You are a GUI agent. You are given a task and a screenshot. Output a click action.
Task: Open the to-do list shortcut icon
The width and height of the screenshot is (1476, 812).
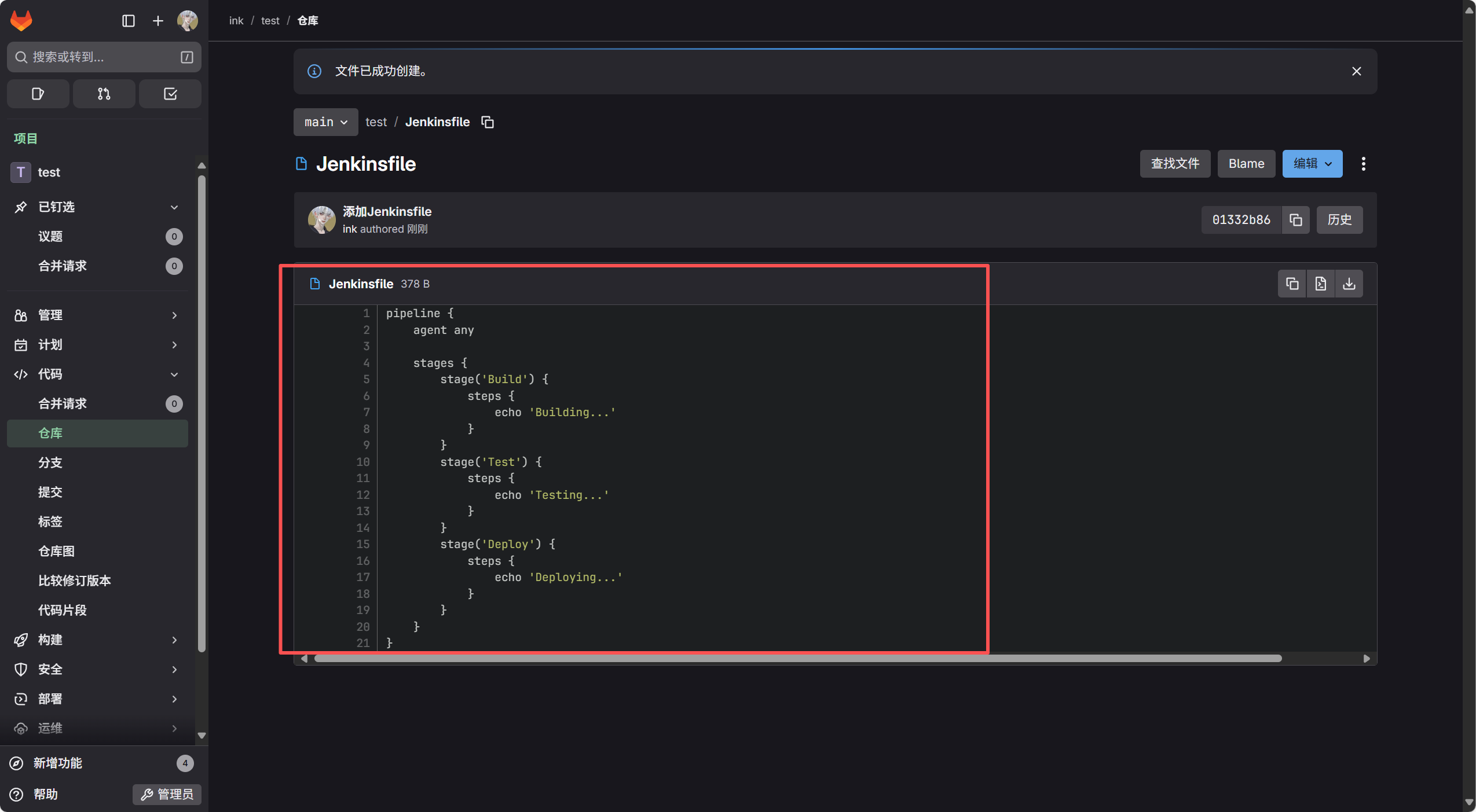[x=170, y=94]
